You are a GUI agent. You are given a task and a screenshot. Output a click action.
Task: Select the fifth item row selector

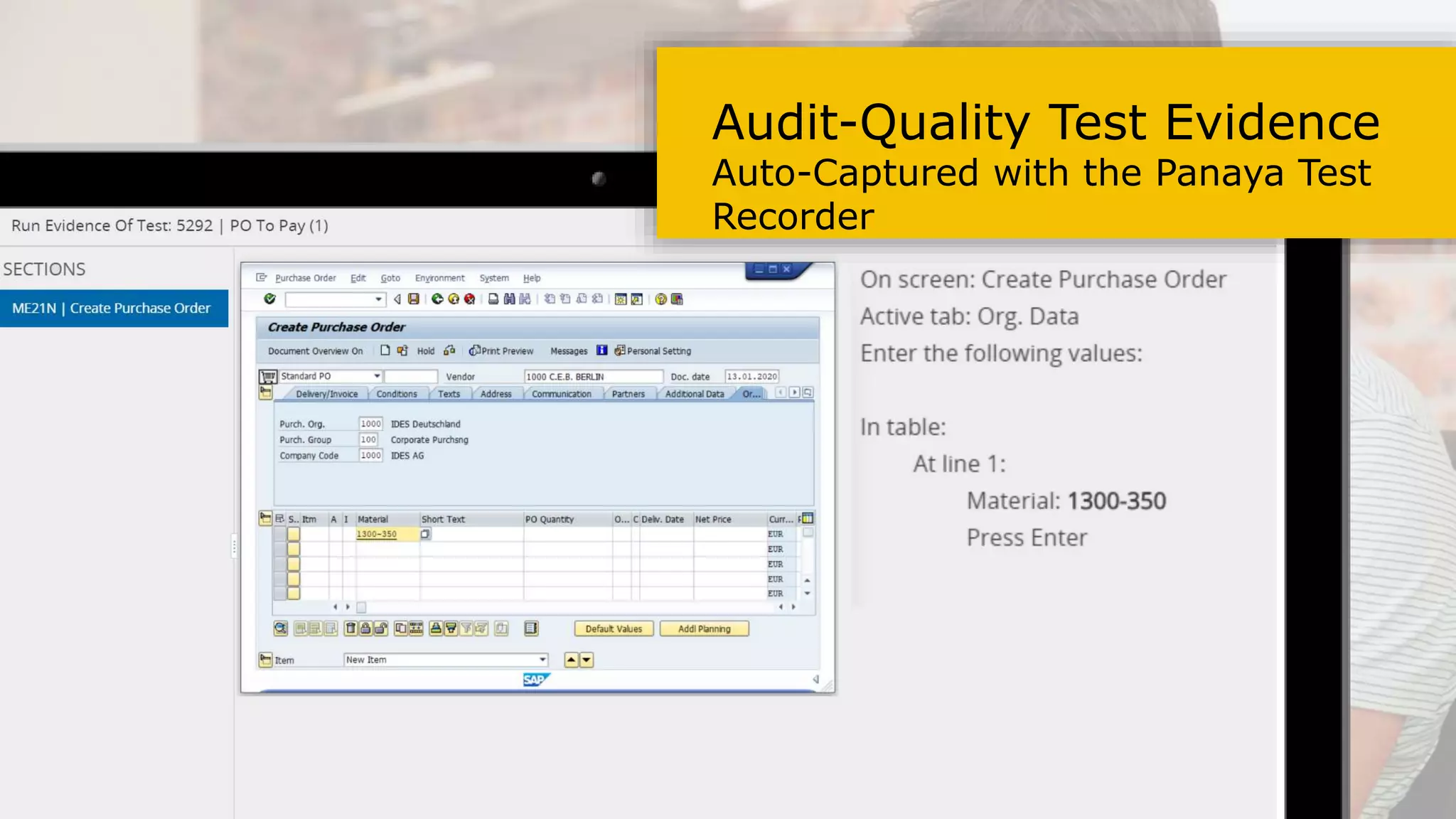294,593
